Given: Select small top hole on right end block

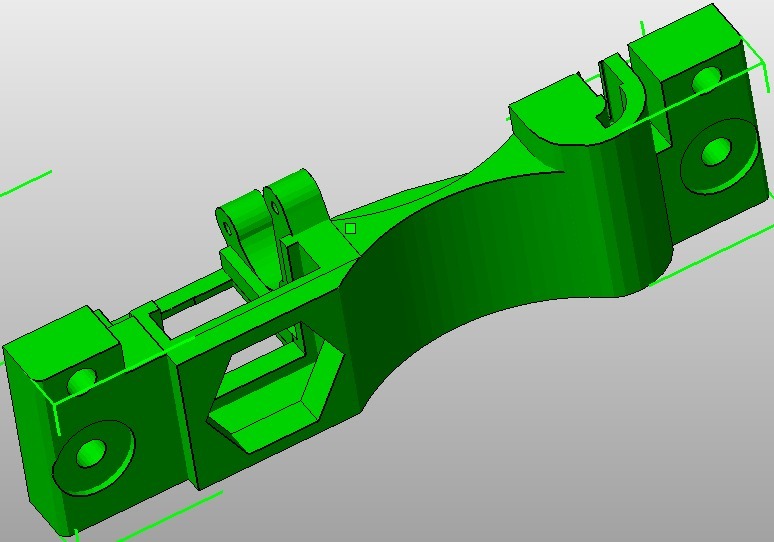Looking at the screenshot, I should pyautogui.click(x=707, y=80).
